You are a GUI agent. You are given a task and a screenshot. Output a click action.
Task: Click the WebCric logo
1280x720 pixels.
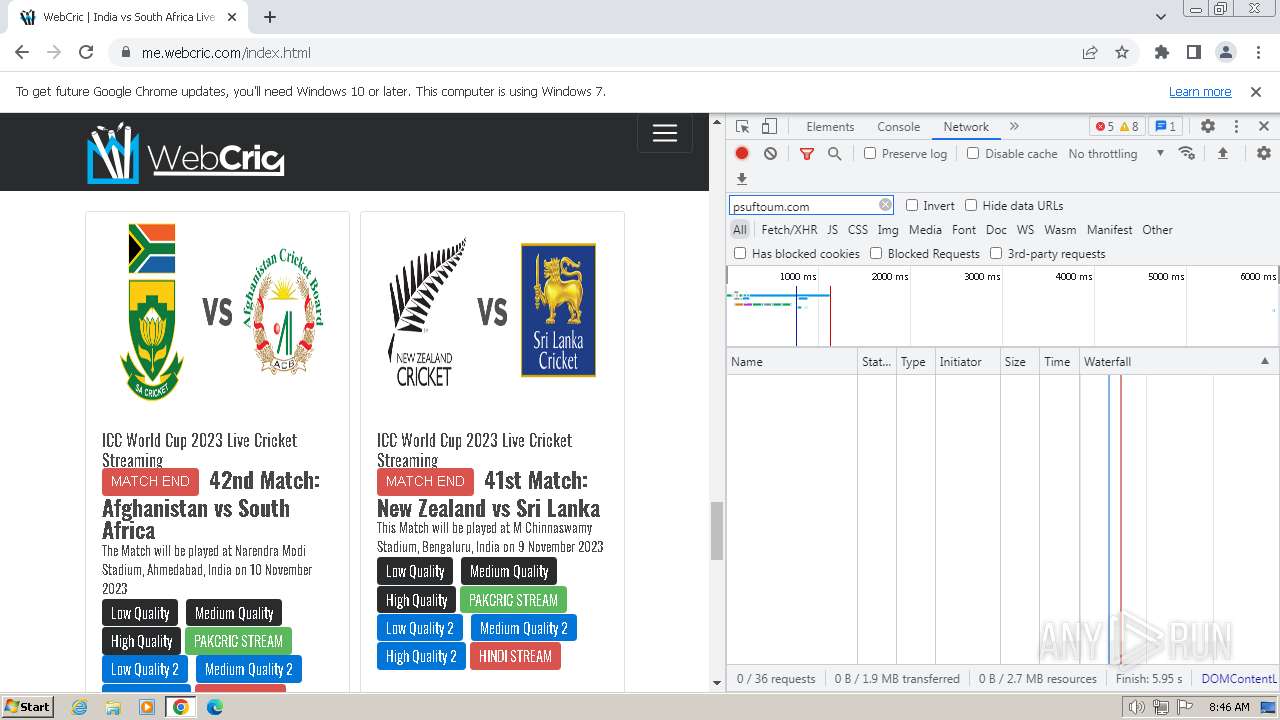click(186, 153)
